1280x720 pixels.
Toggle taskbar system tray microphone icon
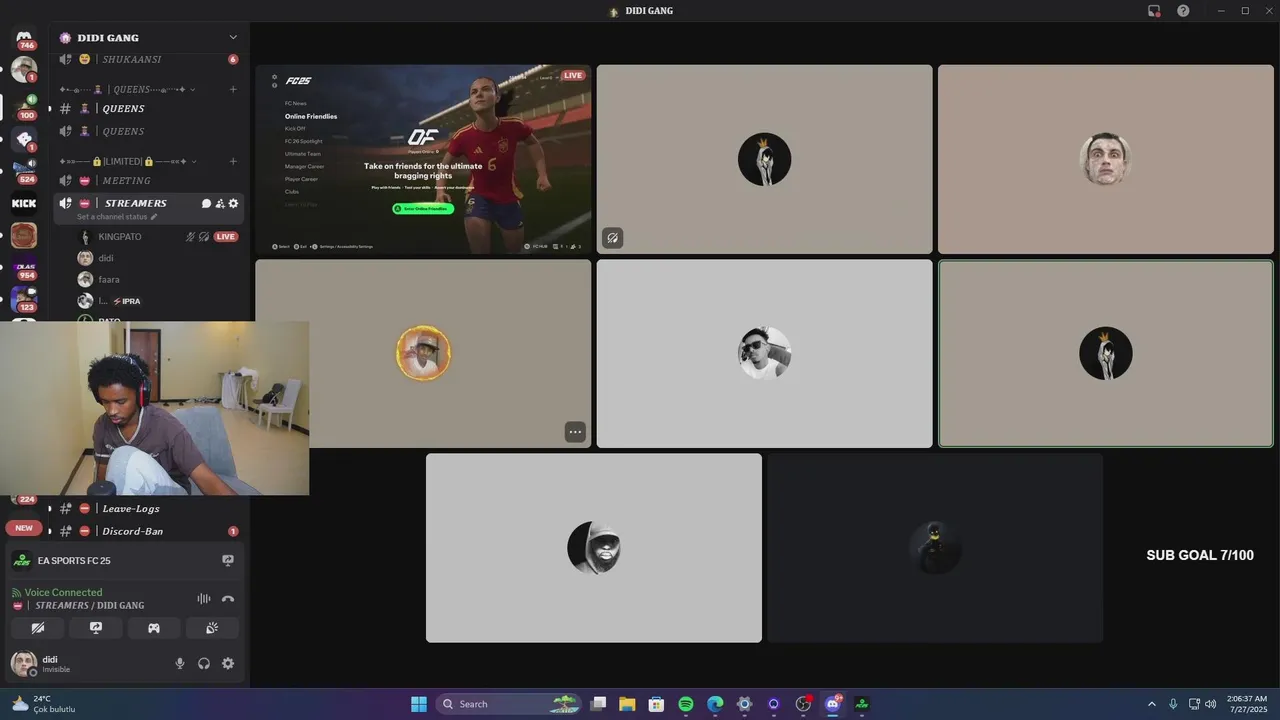coord(1173,704)
